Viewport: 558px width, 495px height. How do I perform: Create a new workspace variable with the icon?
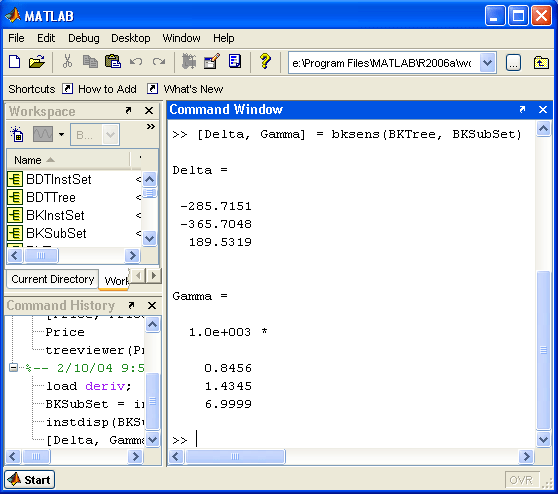pos(17,135)
